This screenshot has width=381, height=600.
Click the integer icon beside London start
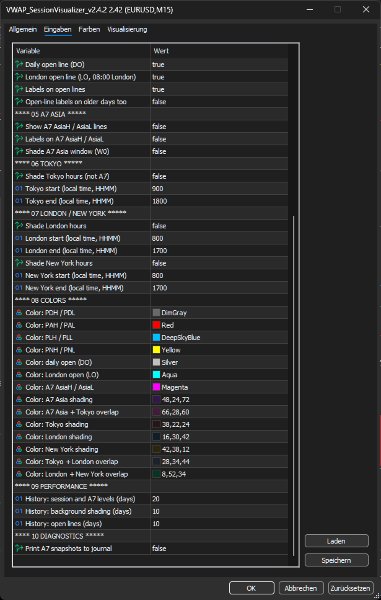point(19,238)
